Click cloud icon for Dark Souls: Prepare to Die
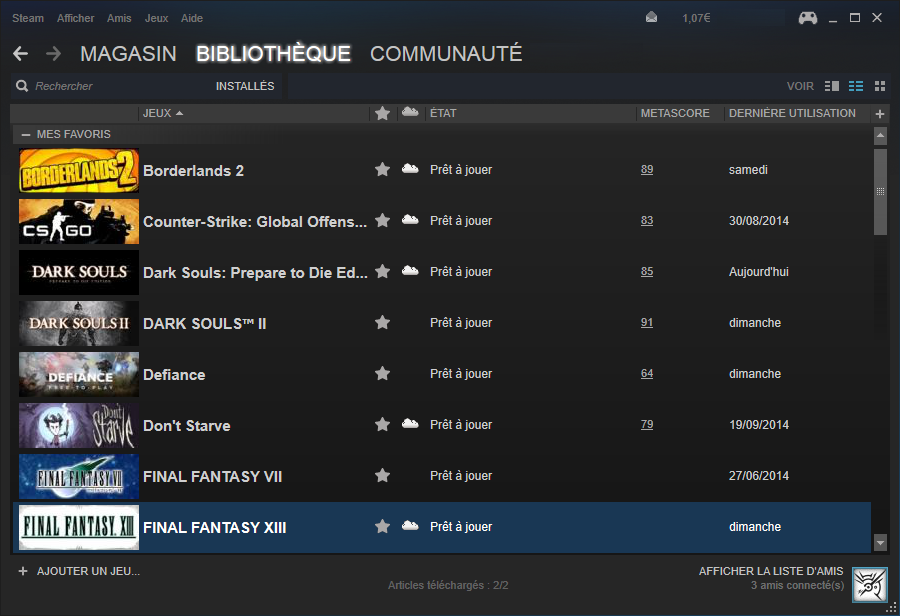Screen dimensions: 900x616 coord(410,270)
